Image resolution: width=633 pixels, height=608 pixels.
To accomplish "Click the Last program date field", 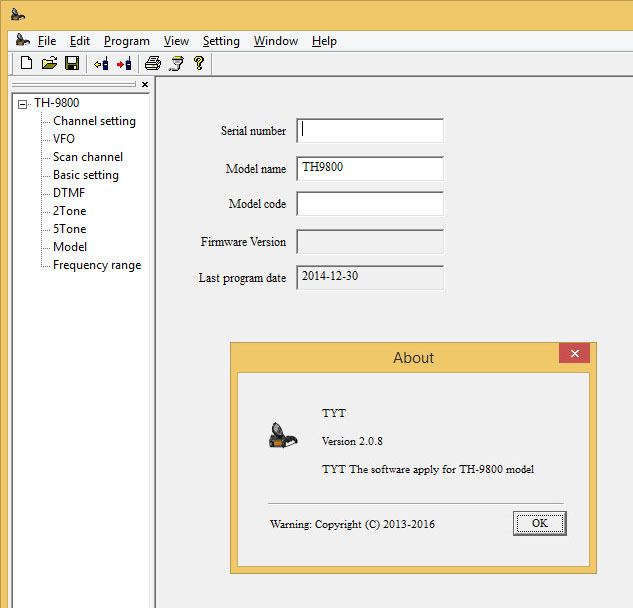I will click(x=370, y=277).
